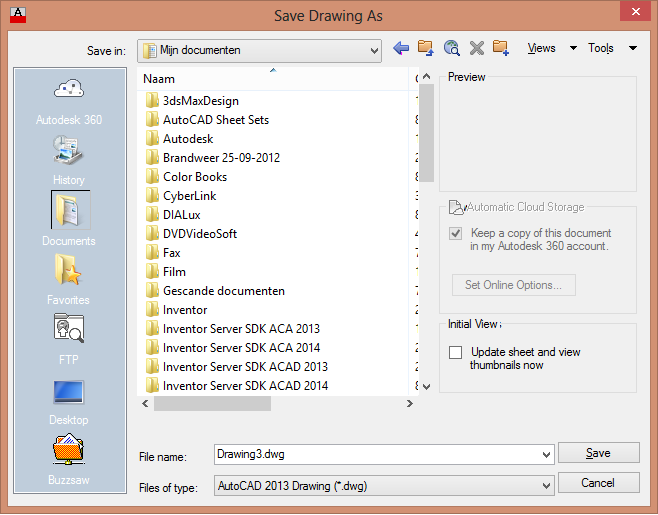Select the DIALux folder icon
This screenshot has height=515, width=658.
[152, 214]
